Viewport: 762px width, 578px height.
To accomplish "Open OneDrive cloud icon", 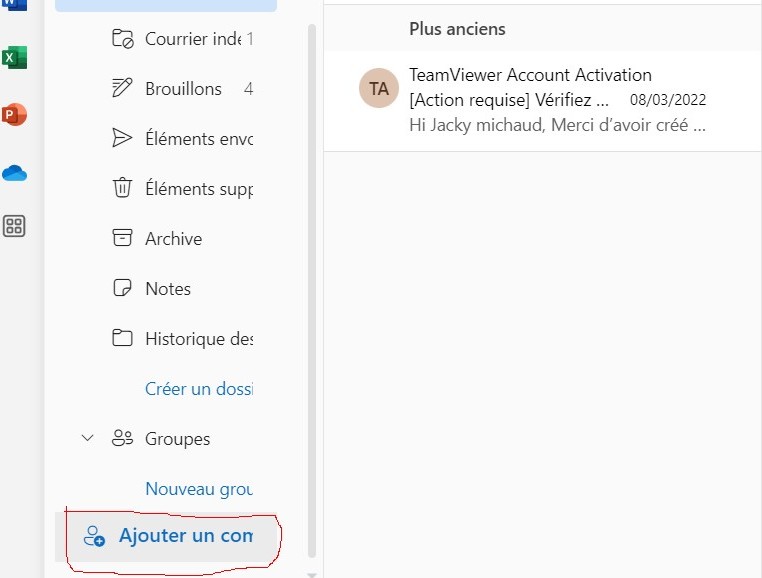I will pos(14,173).
